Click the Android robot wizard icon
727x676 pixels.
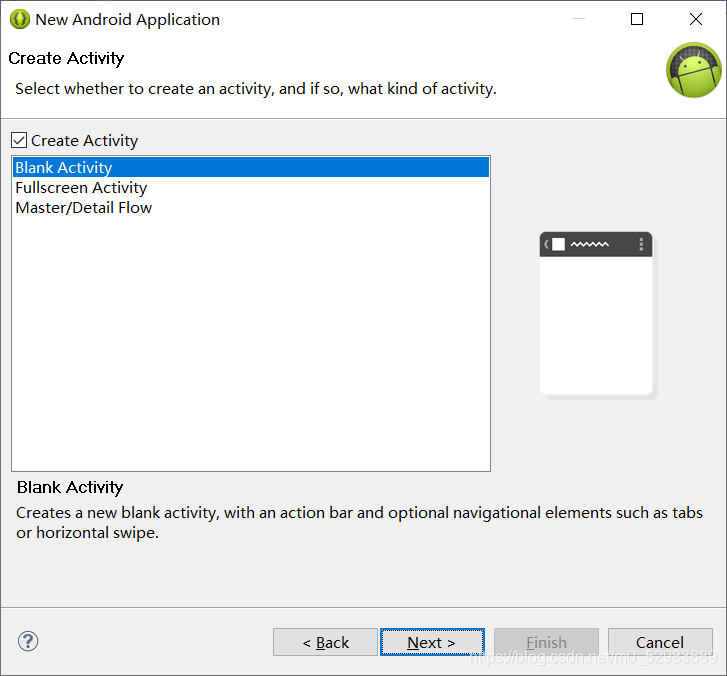pyautogui.click(x=694, y=70)
